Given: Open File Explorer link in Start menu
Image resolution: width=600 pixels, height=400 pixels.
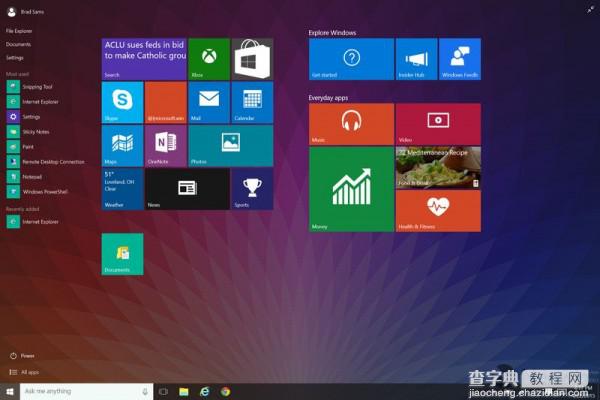Looking at the screenshot, I should pos(19,31).
